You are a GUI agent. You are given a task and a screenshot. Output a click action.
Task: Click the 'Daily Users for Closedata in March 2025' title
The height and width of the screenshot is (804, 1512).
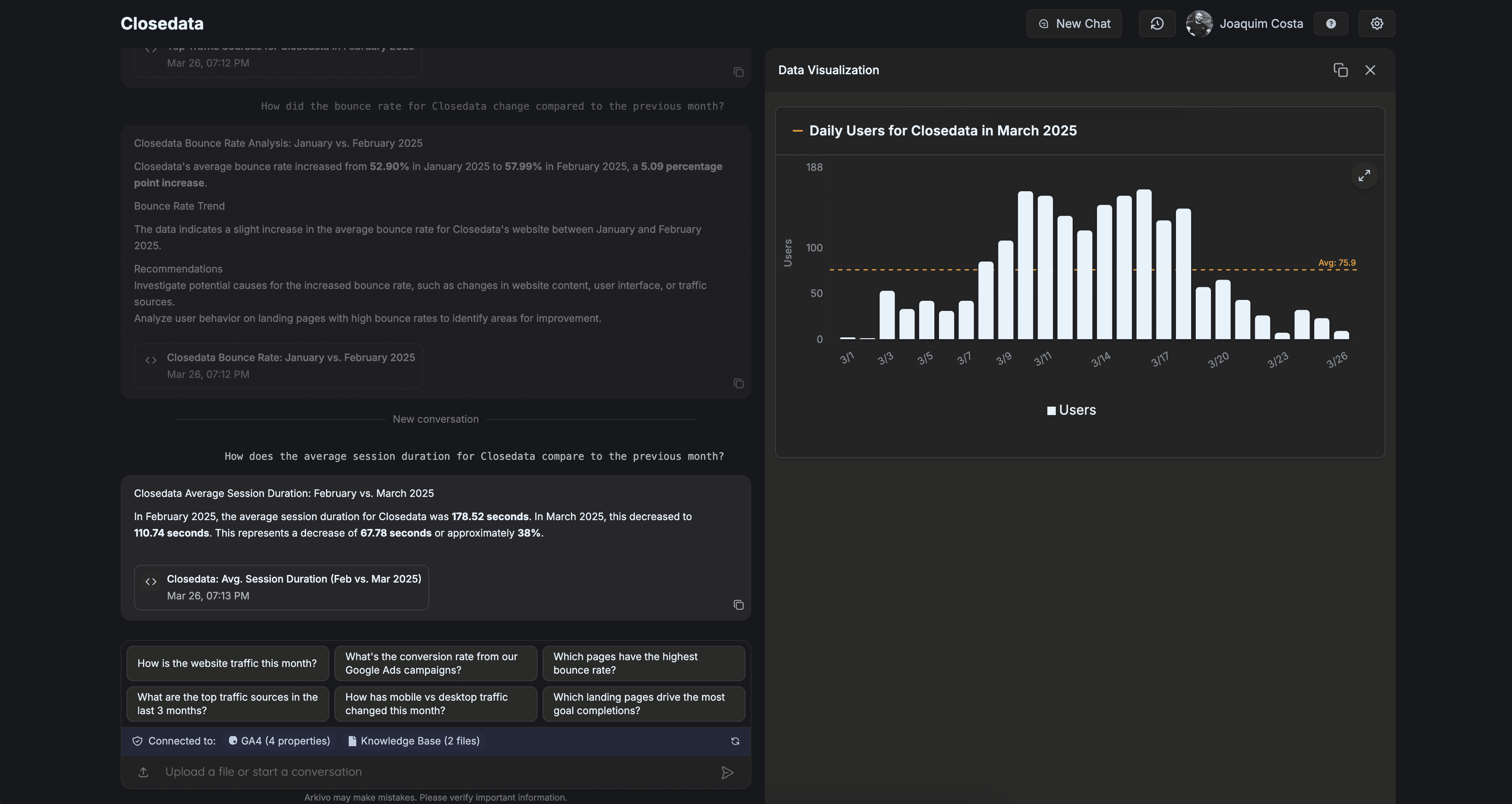943,130
